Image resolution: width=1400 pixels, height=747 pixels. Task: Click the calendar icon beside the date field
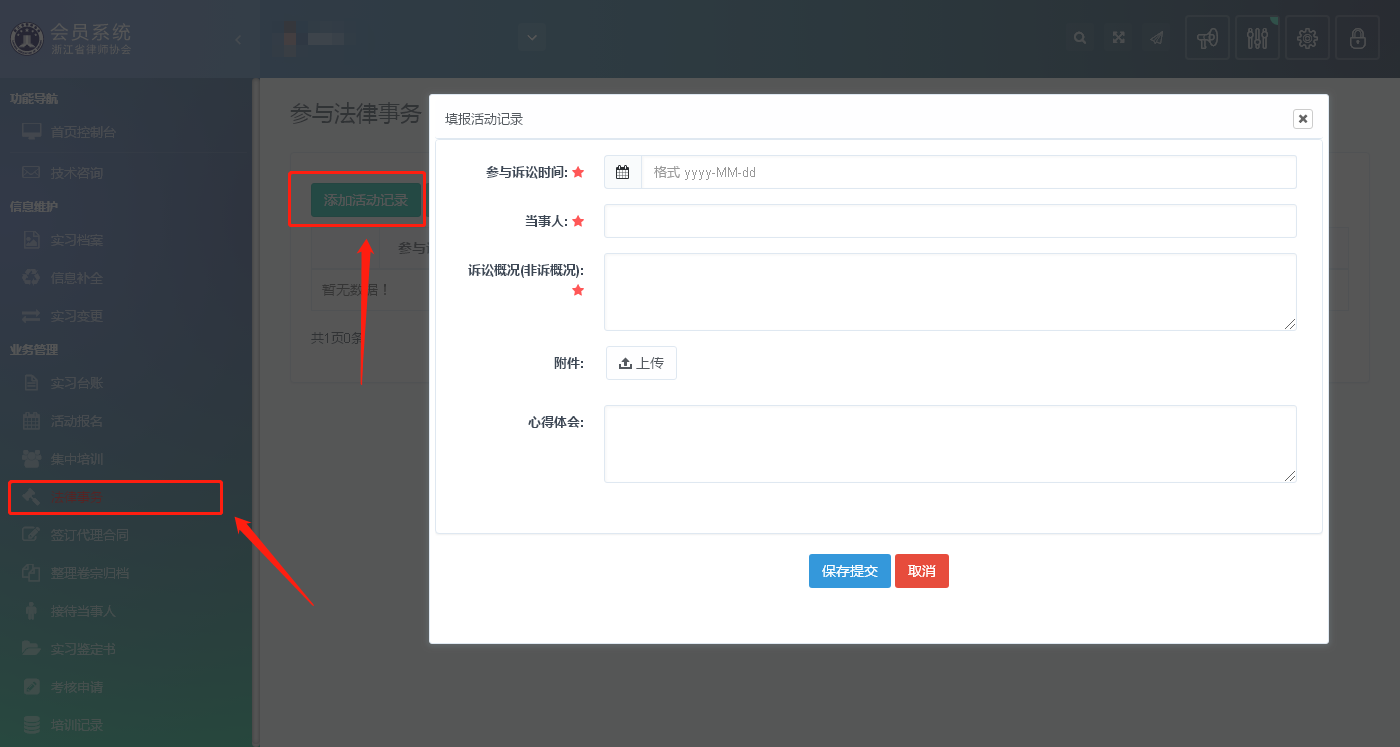click(x=623, y=172)
